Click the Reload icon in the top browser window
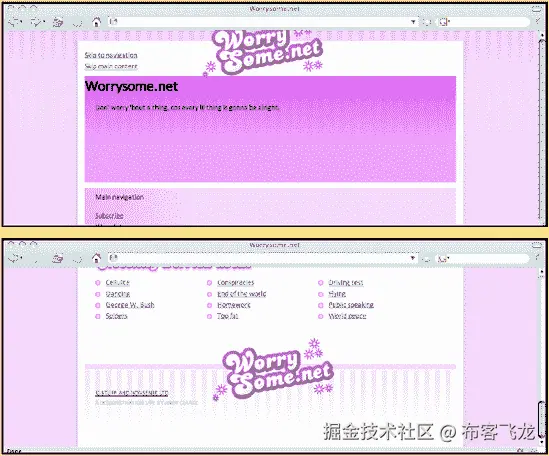Image resolution: width=549 pixels, height=456 pixels. pyautogui.click(x=58, y=23)
